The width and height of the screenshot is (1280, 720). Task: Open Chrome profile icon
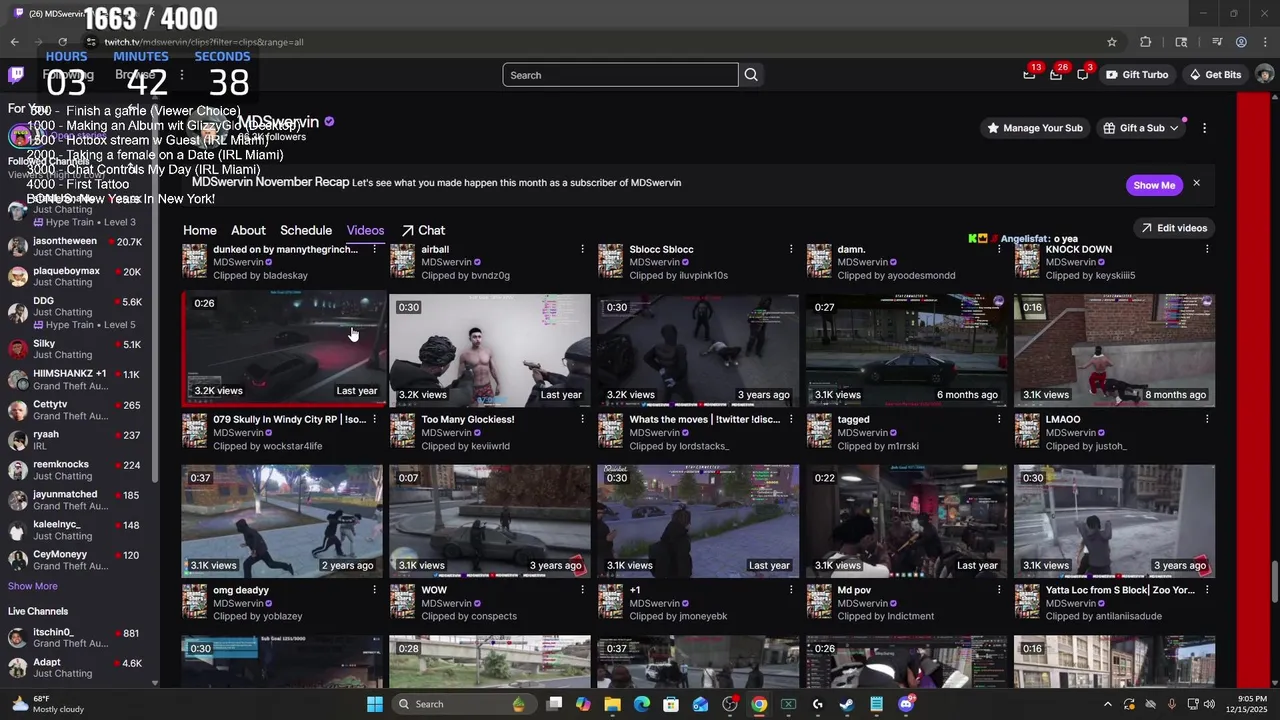[x=1241, y=42]
